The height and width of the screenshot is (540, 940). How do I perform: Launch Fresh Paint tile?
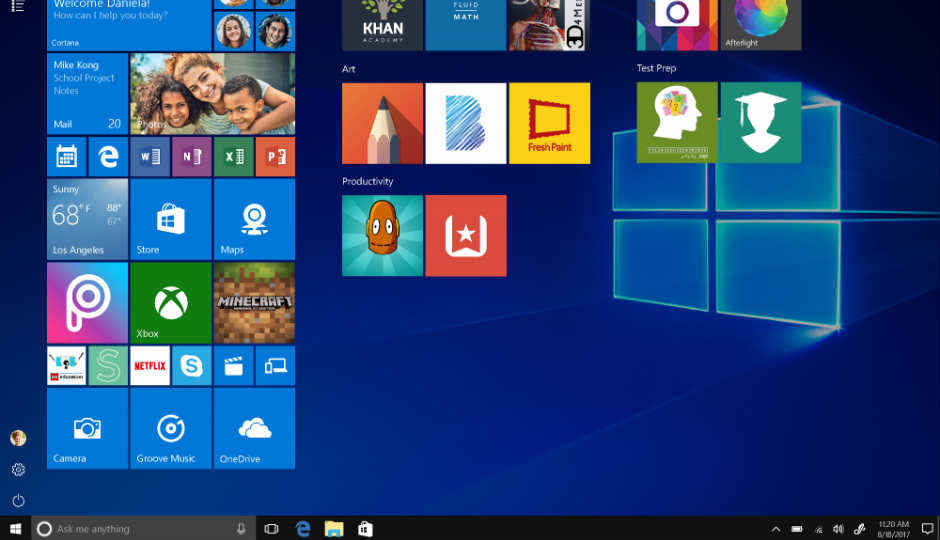pos(549,123)
